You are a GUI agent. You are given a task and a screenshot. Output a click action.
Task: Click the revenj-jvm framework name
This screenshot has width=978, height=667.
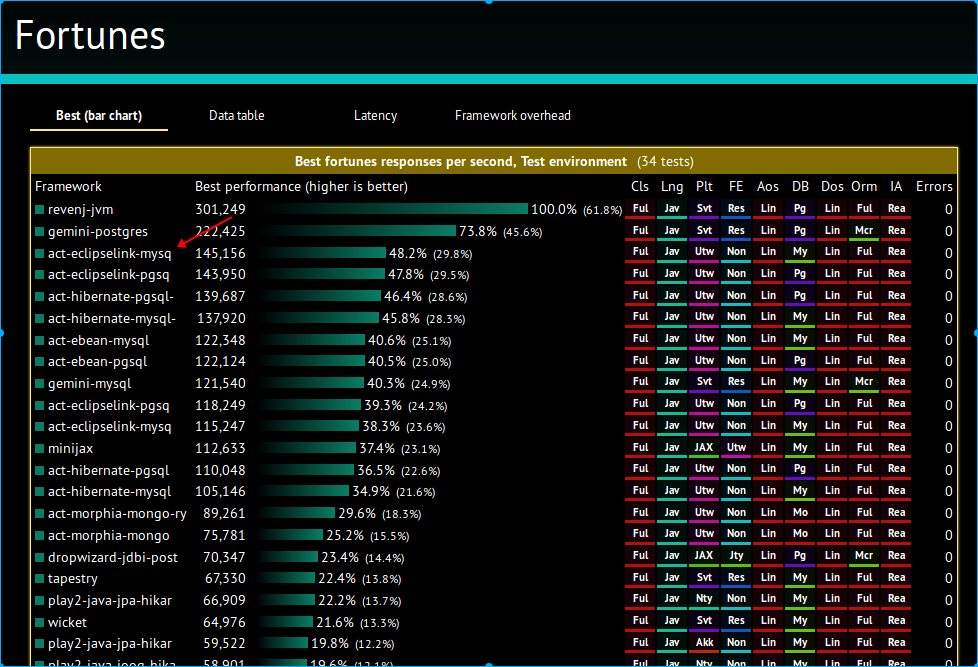(80, 210)
